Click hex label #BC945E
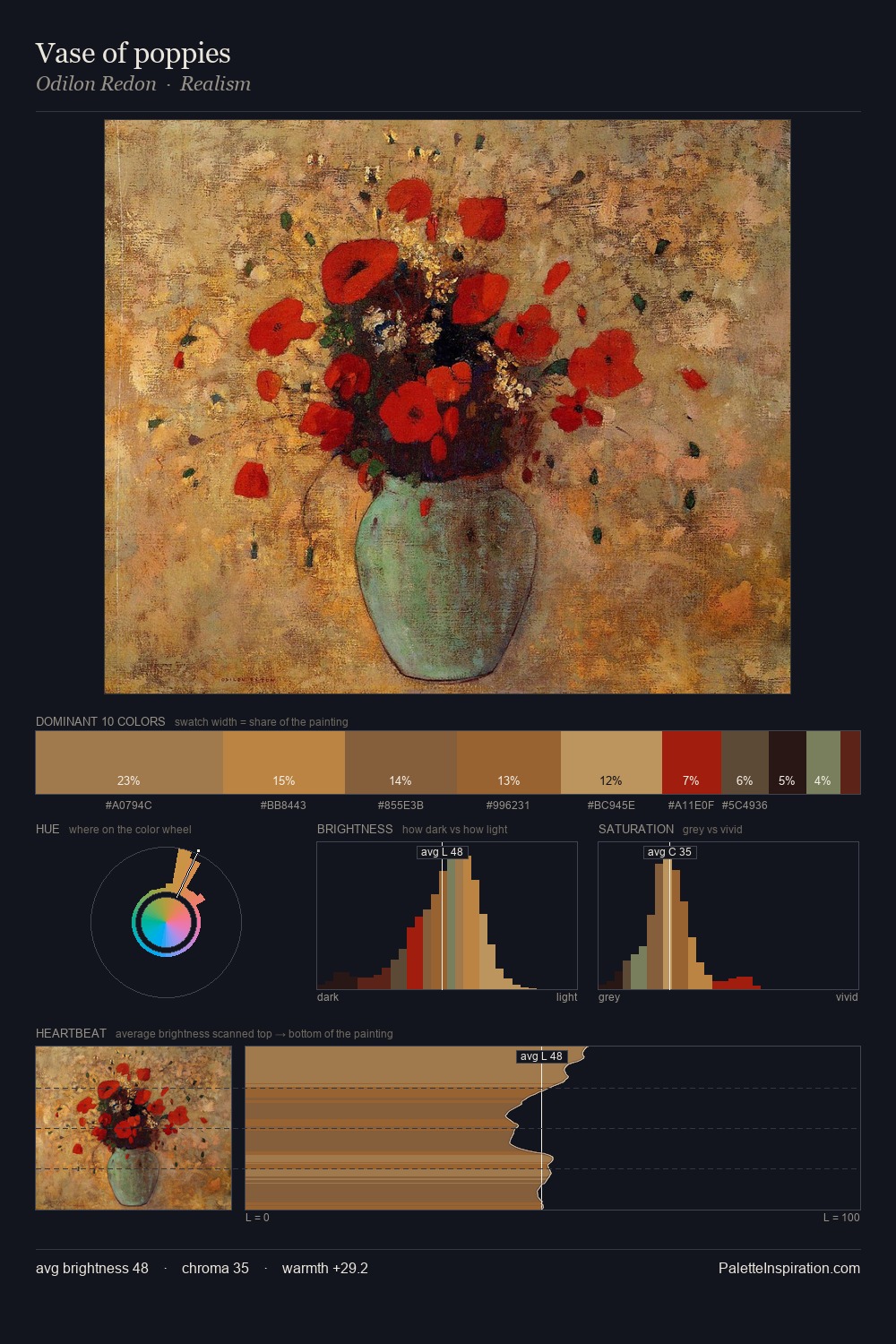896x1344 pixels. click(x=611, y=806)
